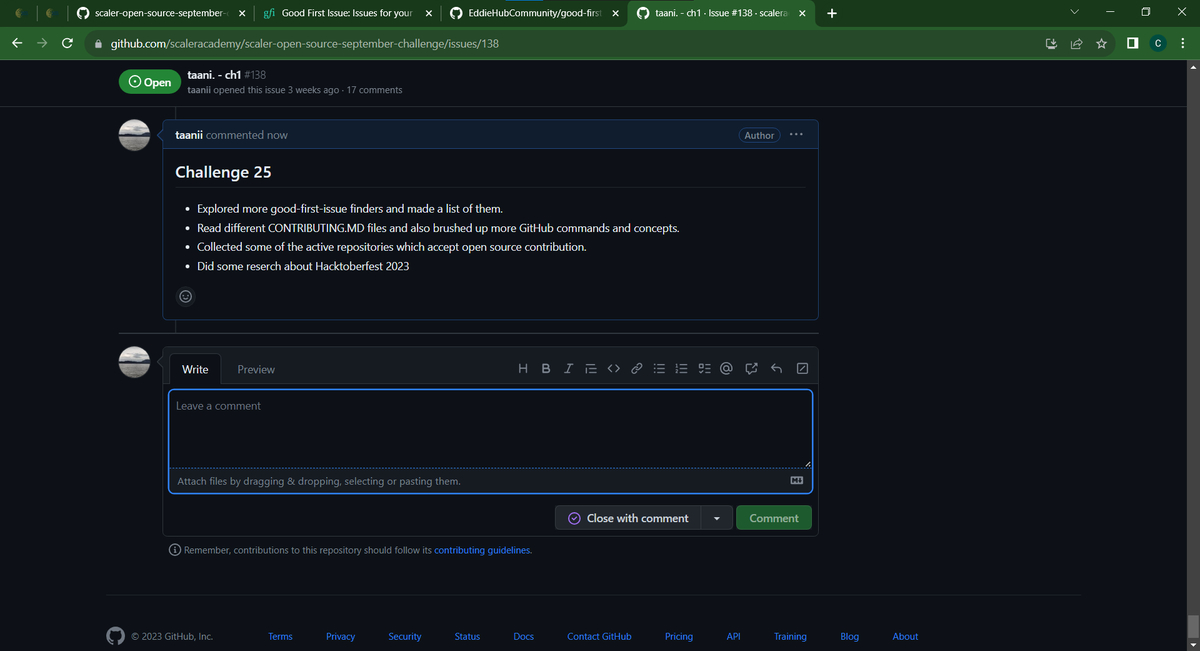
Task: Open a new browser tab
Action: pyautogui.click(x=832, y=13)
